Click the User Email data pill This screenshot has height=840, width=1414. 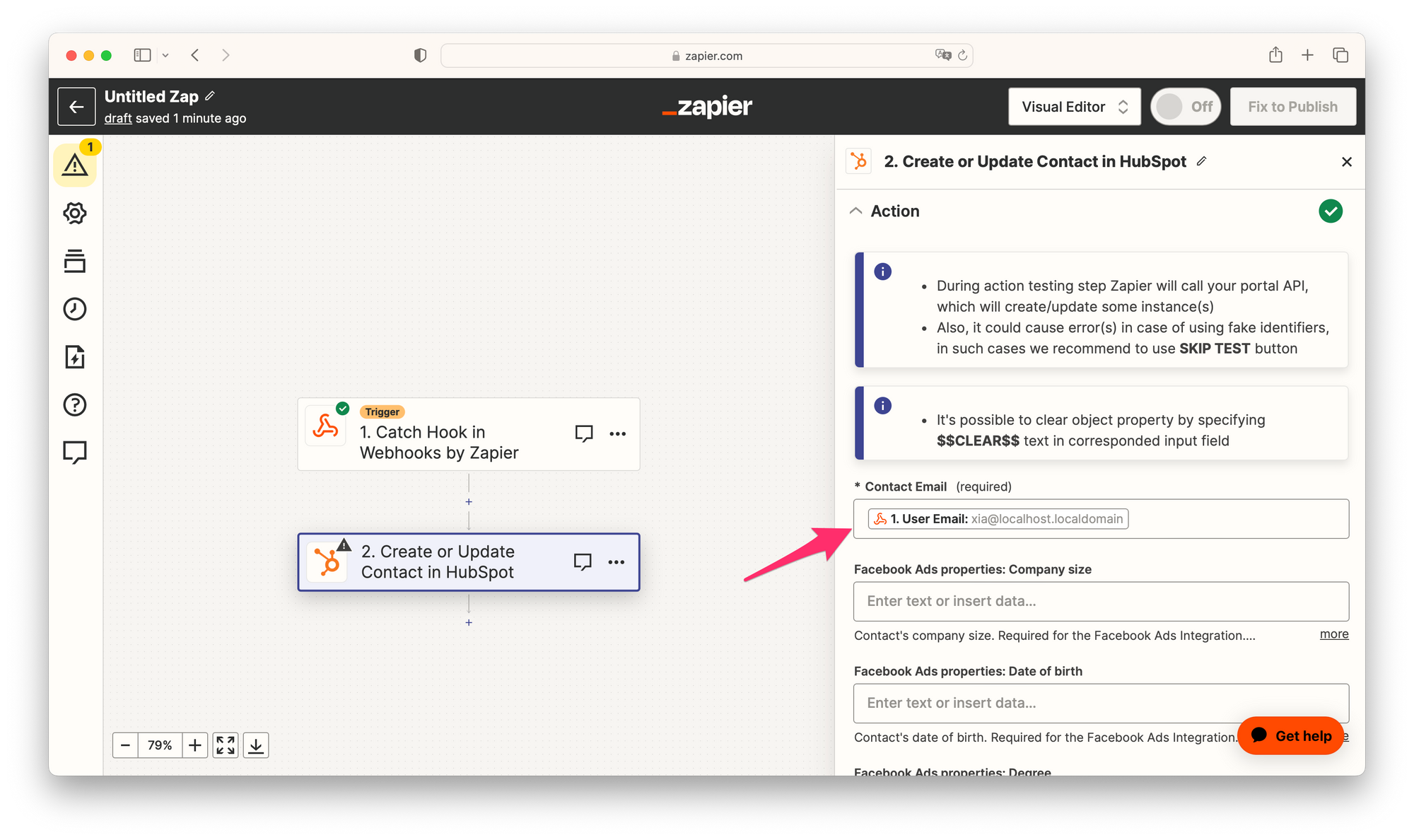998,519
